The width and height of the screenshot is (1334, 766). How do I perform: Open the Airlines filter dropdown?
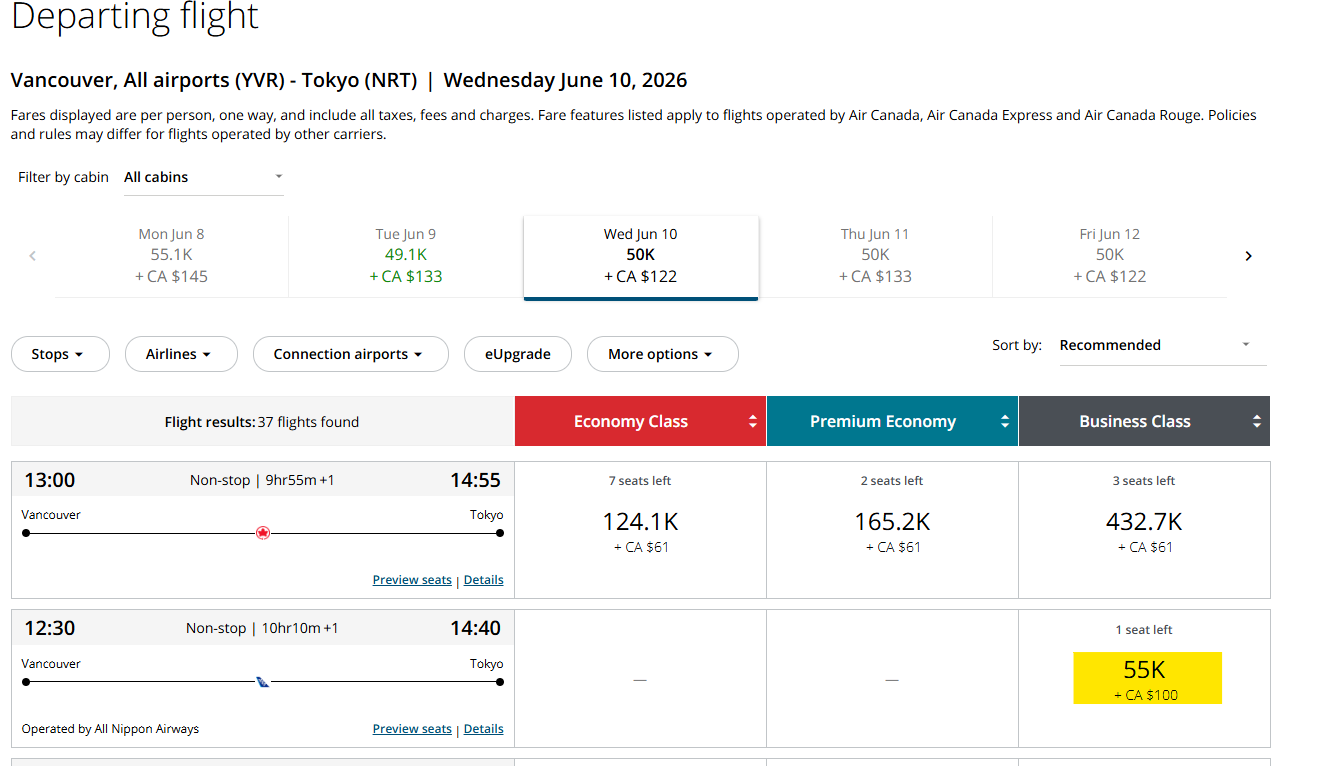pyautogui.click(x=181, y=354)
